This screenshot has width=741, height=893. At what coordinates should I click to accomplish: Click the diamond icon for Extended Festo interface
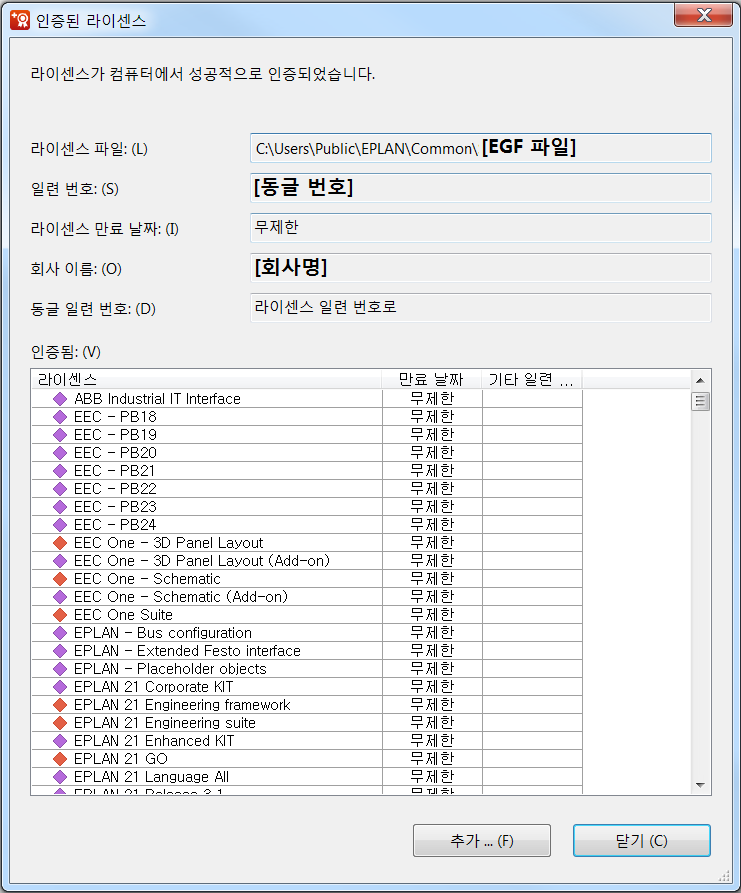coord(60,651)
